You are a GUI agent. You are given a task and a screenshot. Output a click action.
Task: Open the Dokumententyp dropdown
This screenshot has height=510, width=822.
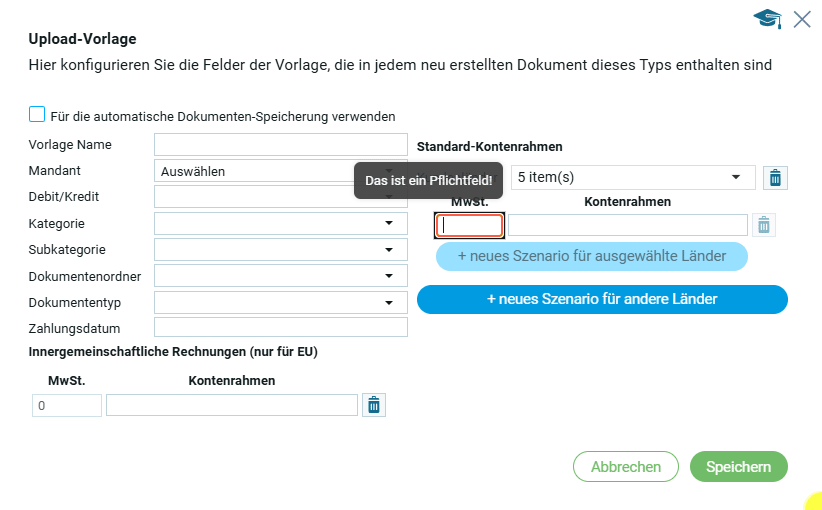(x=281, y=301)
